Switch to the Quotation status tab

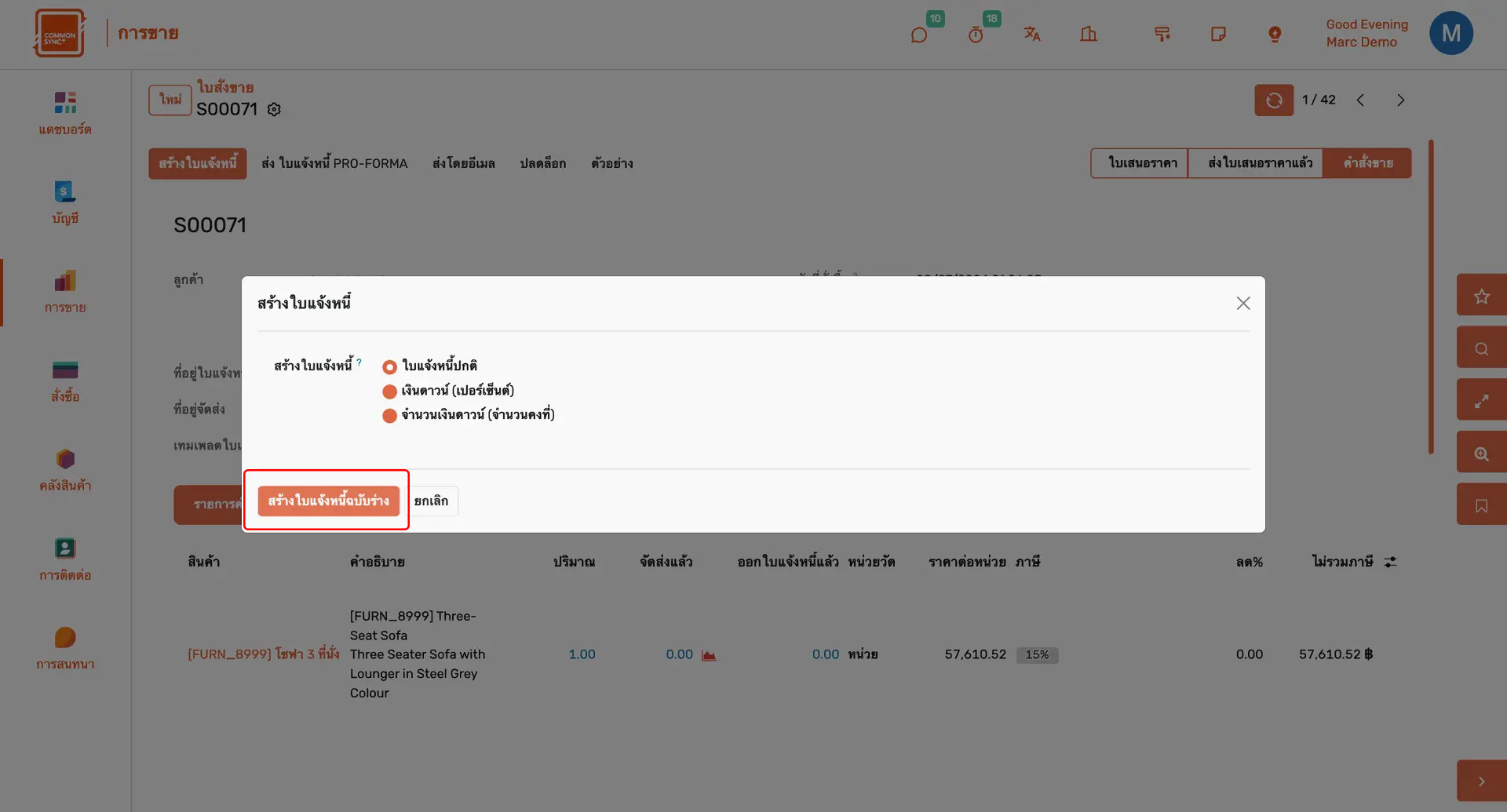(1142, 163)
